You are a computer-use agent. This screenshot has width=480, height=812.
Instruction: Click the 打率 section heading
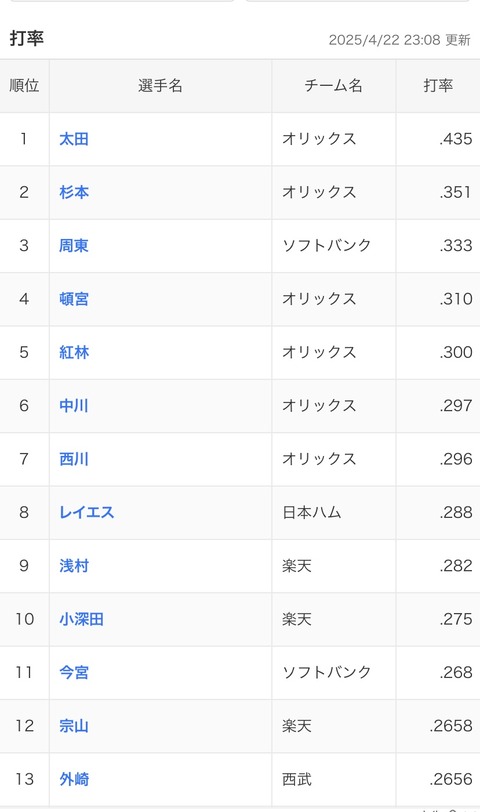point(26,38)
